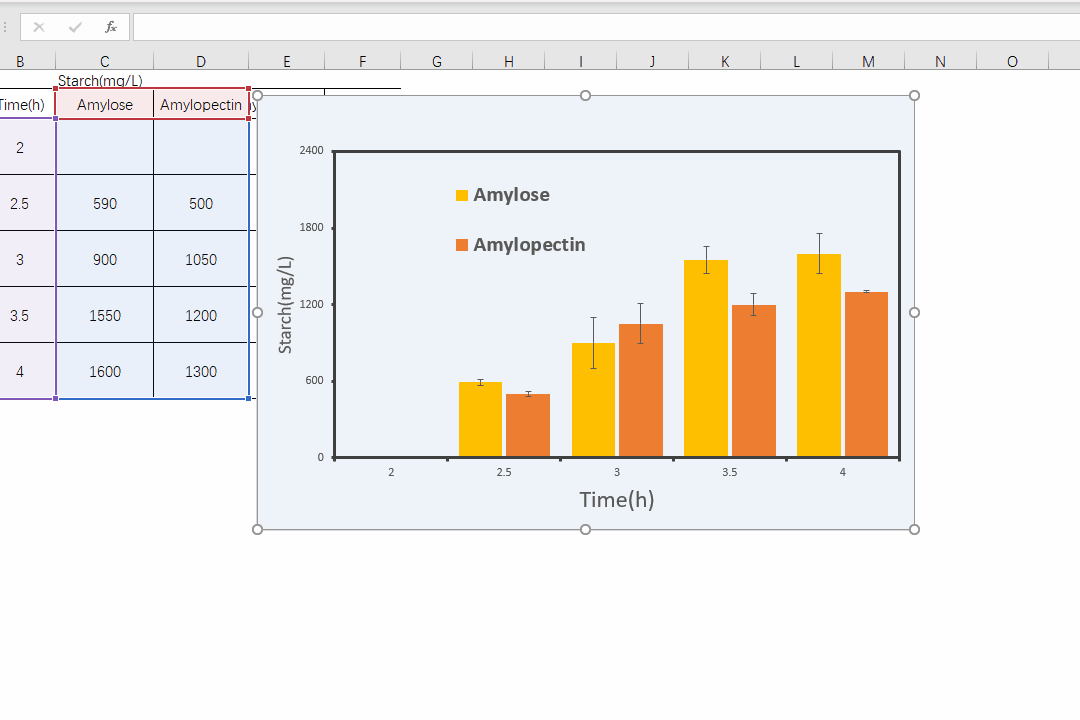Select the Amylose legend entry in chart
The width and height of the screenshot is (1080, 720).
503,195
